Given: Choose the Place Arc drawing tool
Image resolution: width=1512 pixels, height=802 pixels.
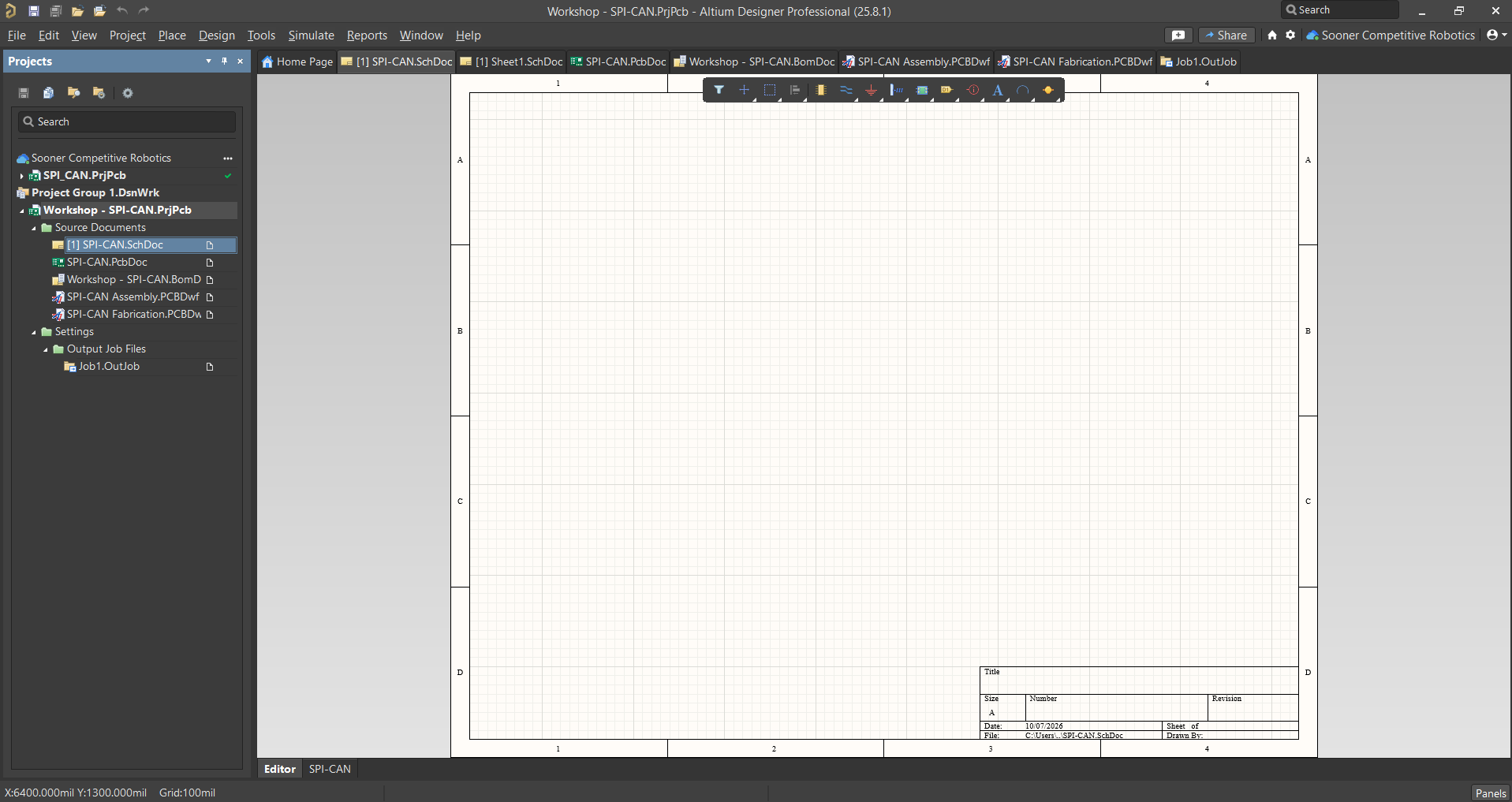Looking at the screenshot, I should coord(1023,90).
